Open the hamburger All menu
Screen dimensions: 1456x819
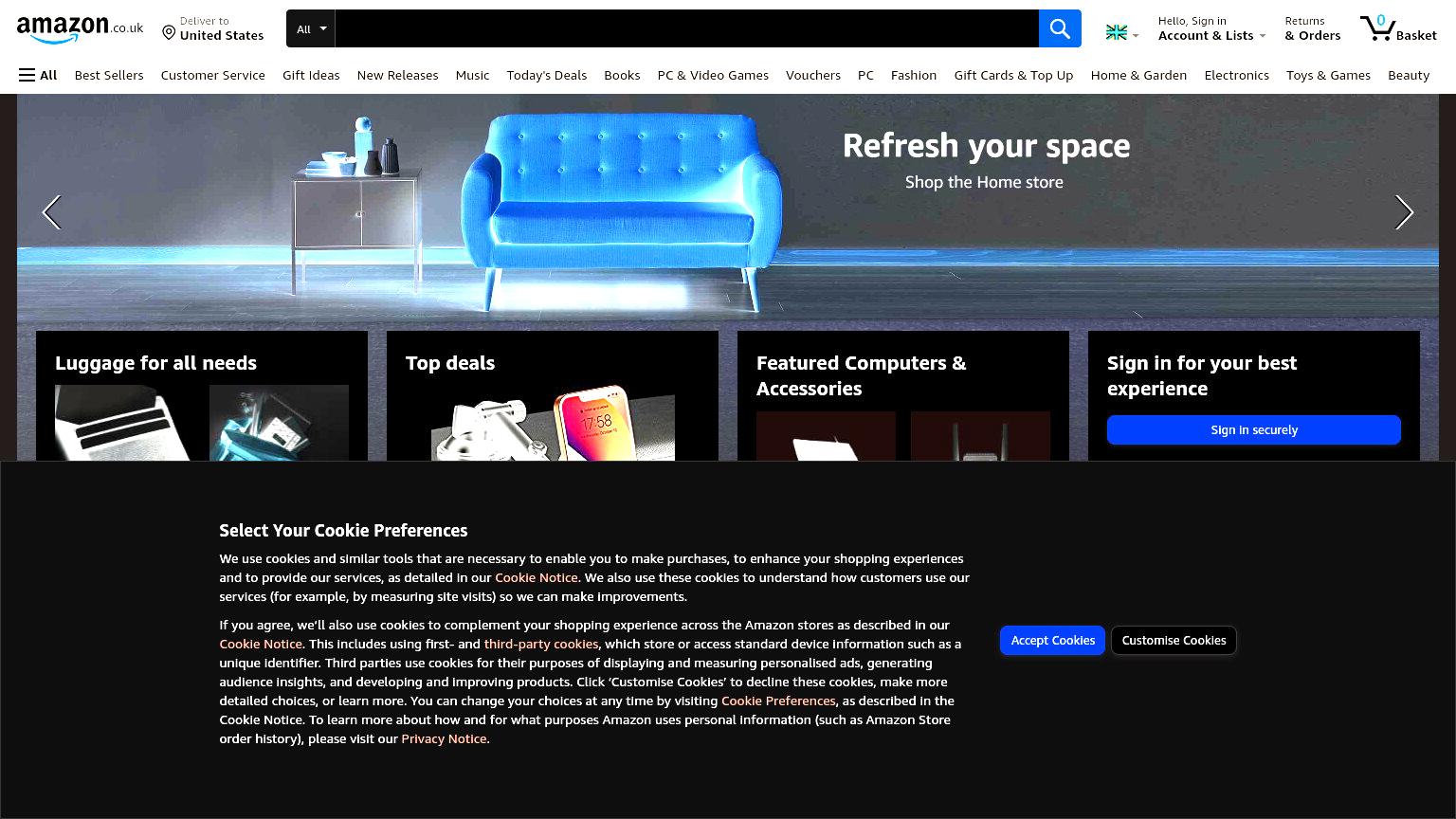38,75
